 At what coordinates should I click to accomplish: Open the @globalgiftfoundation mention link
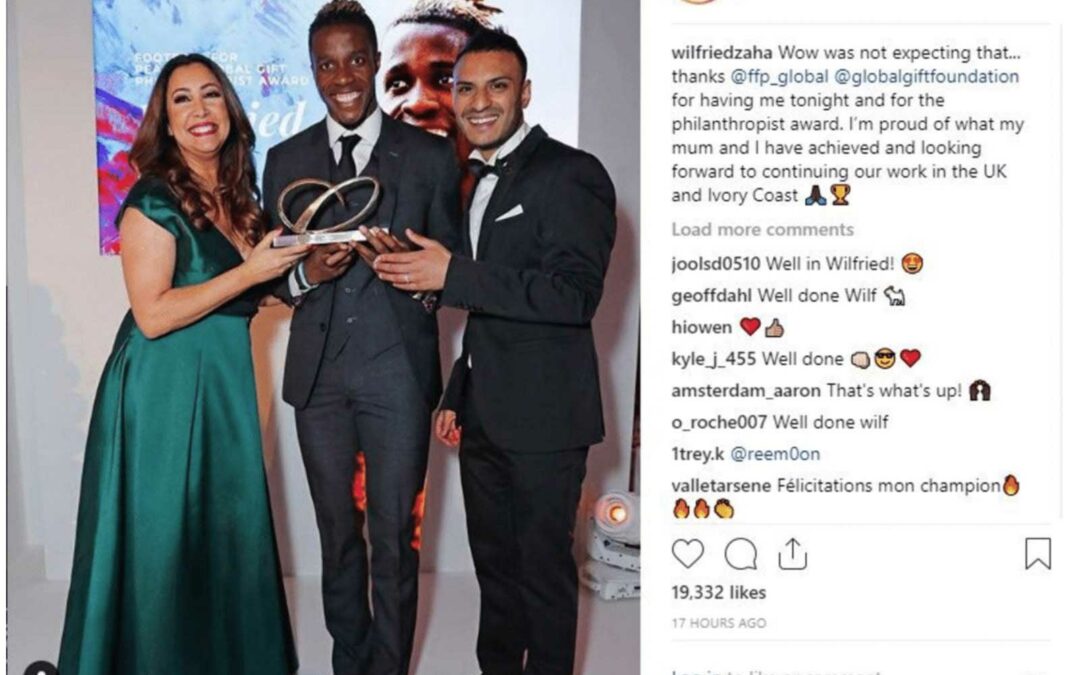point(926,76)
